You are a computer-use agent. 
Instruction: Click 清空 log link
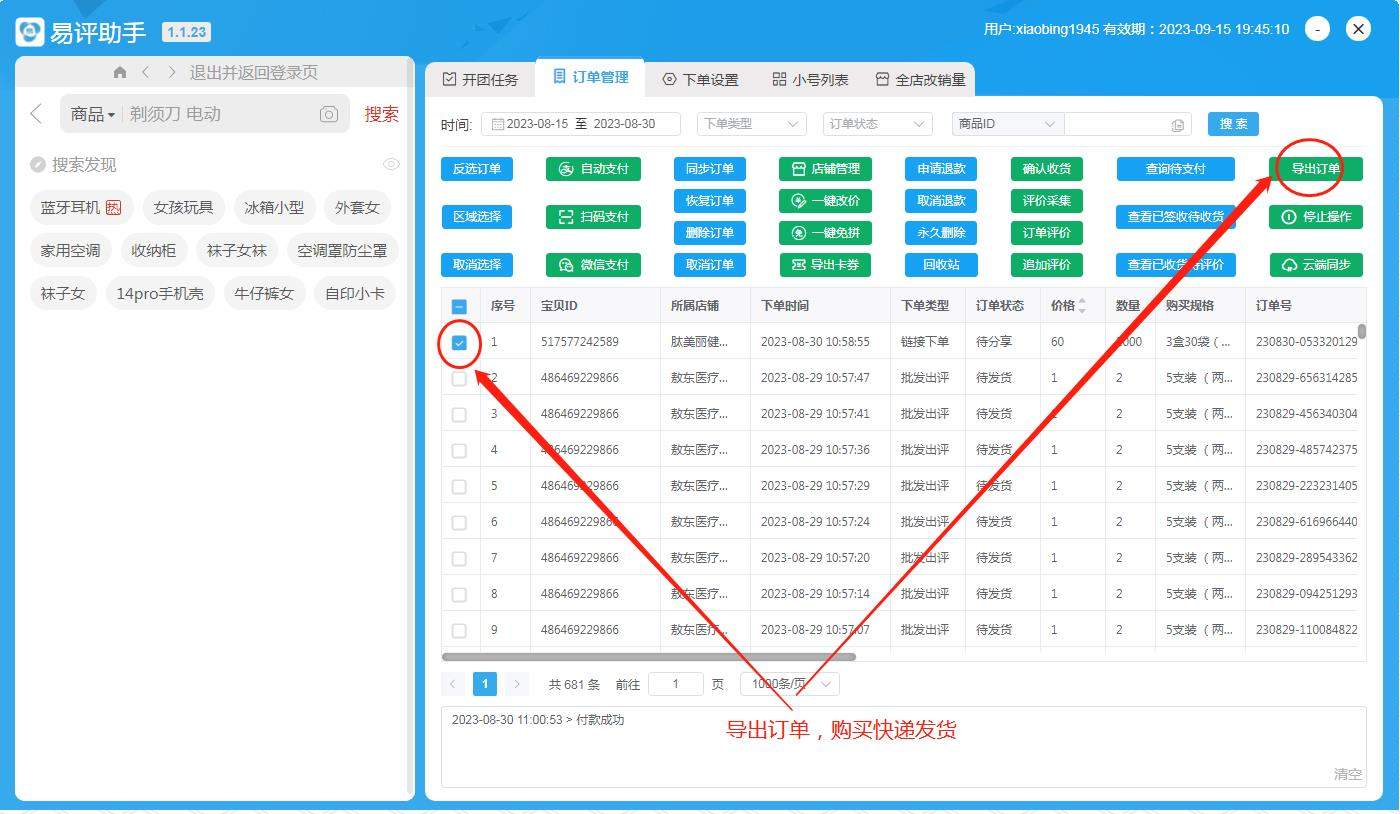(1347, 774)
